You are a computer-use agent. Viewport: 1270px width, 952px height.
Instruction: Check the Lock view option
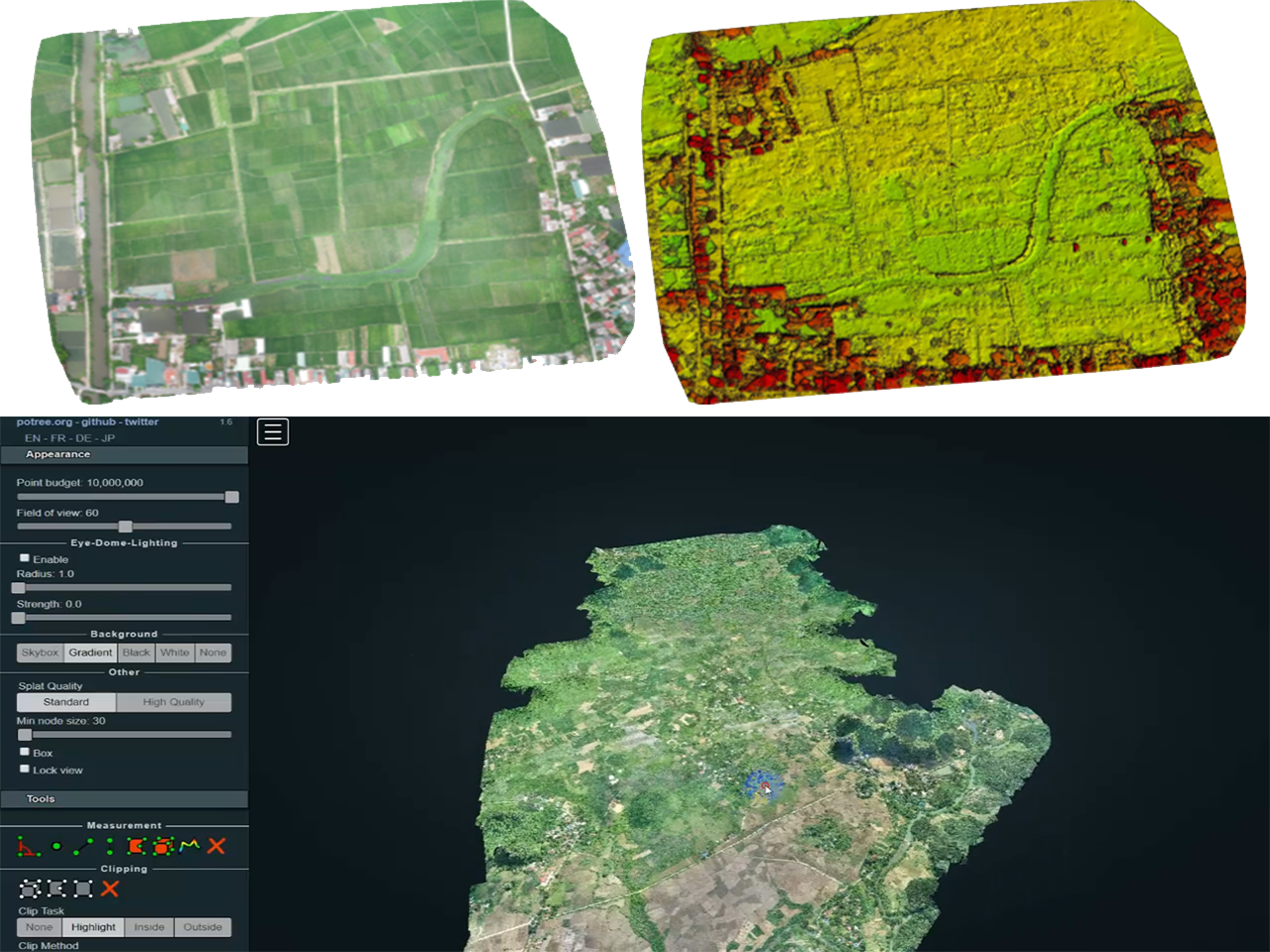click(x=25, y=769)
